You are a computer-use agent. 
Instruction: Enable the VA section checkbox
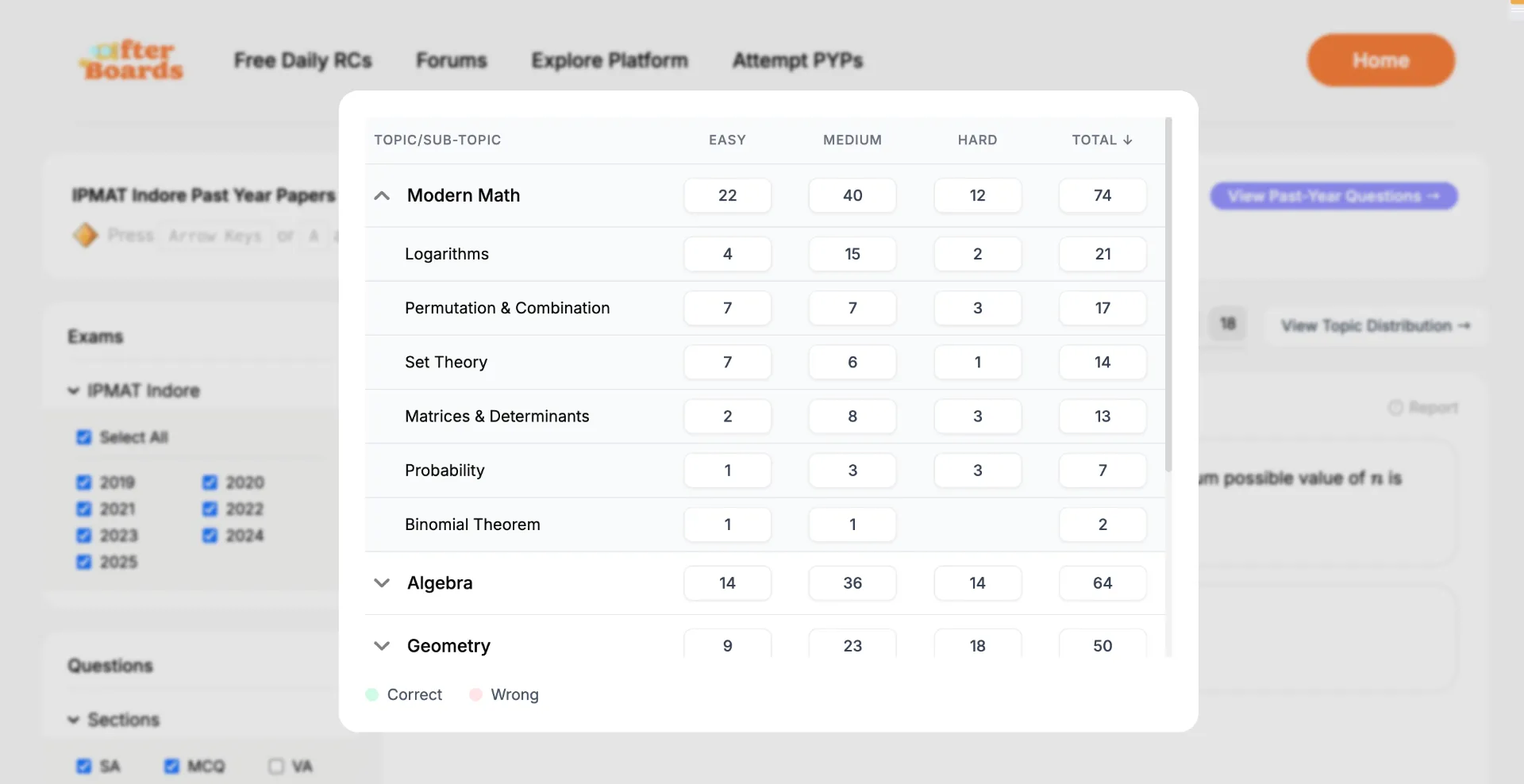(x=276, y=766)
